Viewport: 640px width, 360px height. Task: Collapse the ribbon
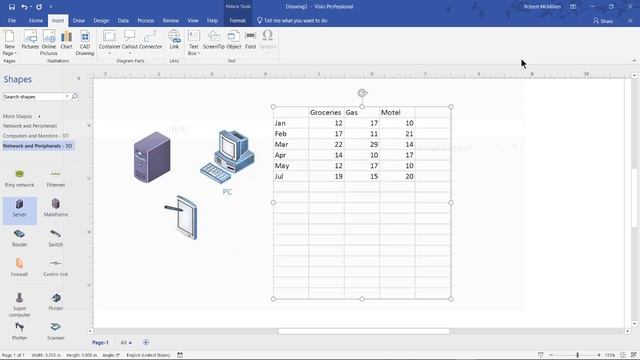(634, 61)
